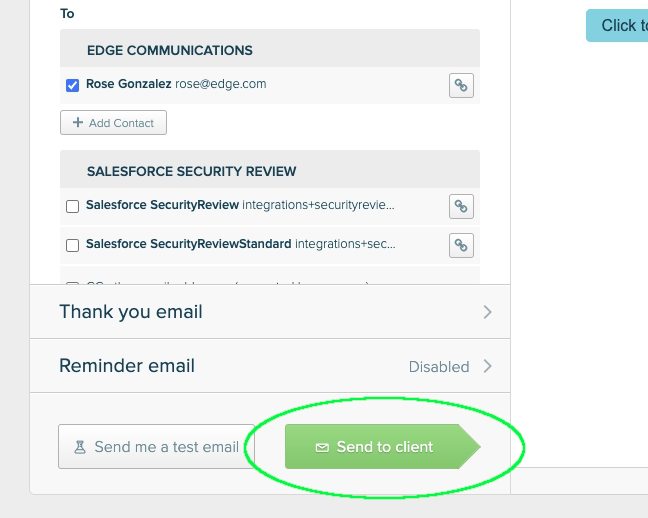Click the envelope icon on Send to client
The image size is (648, 518).
pos(322,447)
